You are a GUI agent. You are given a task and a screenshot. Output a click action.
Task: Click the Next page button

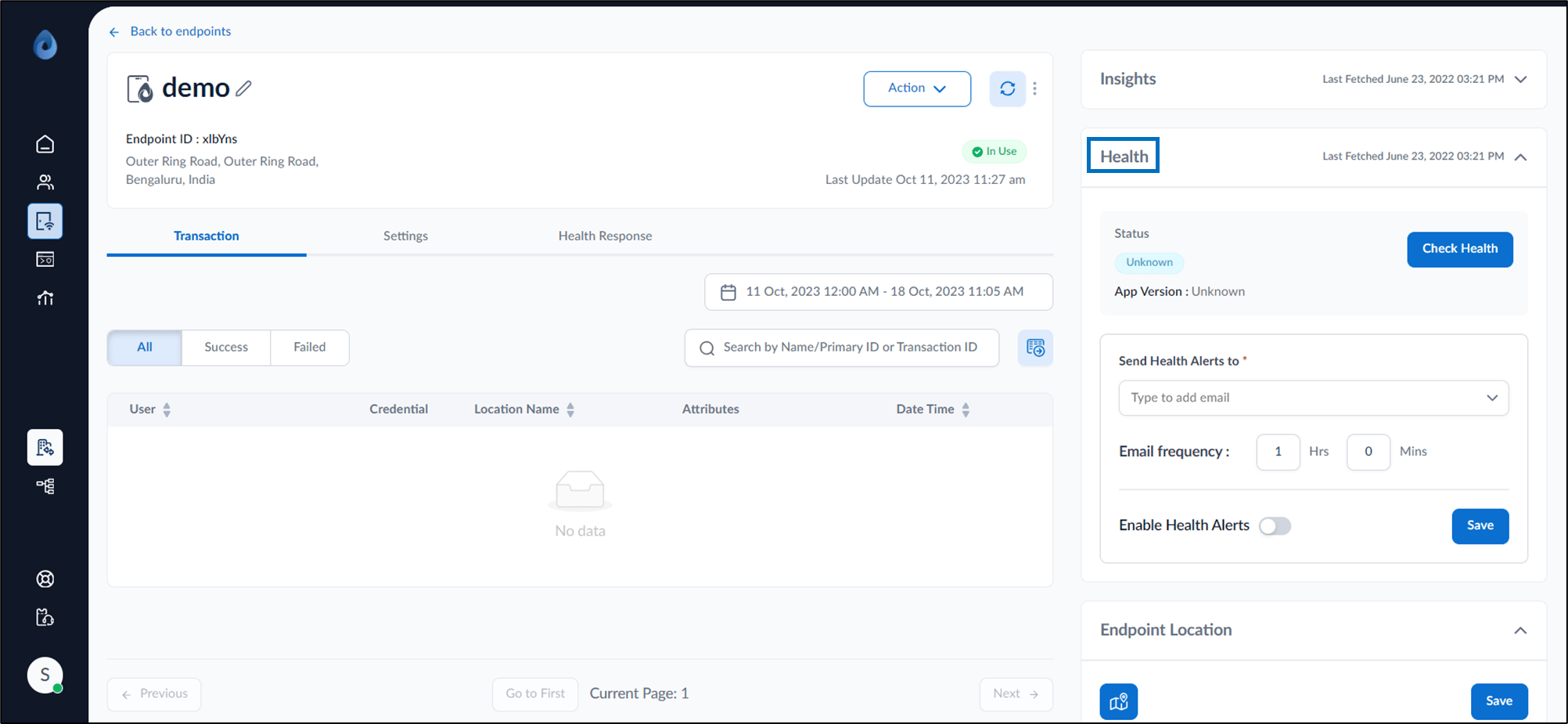coord(1016,694)
